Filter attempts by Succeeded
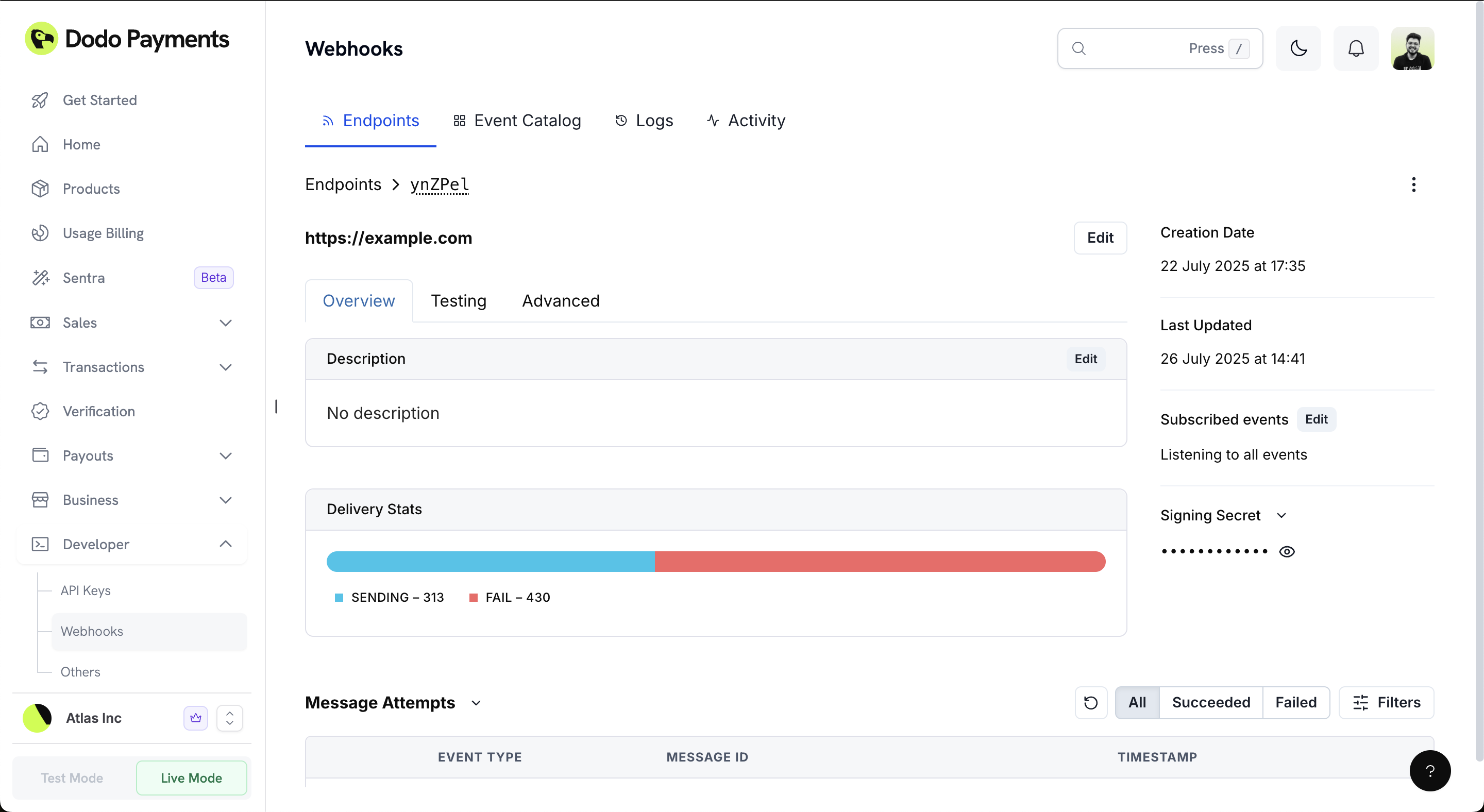 click(1211, 702)
